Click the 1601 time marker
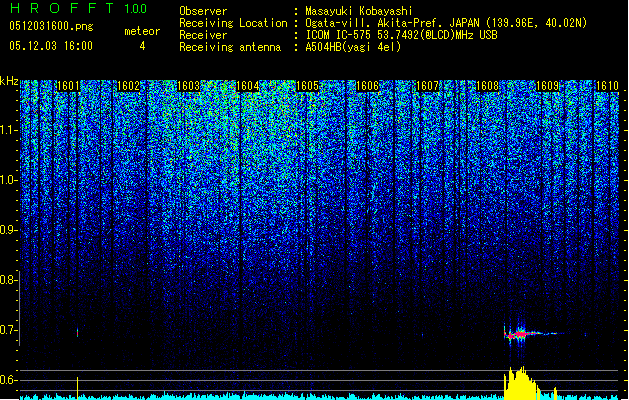Viewport: 629px width, 400px height. (x=68, y=86)
